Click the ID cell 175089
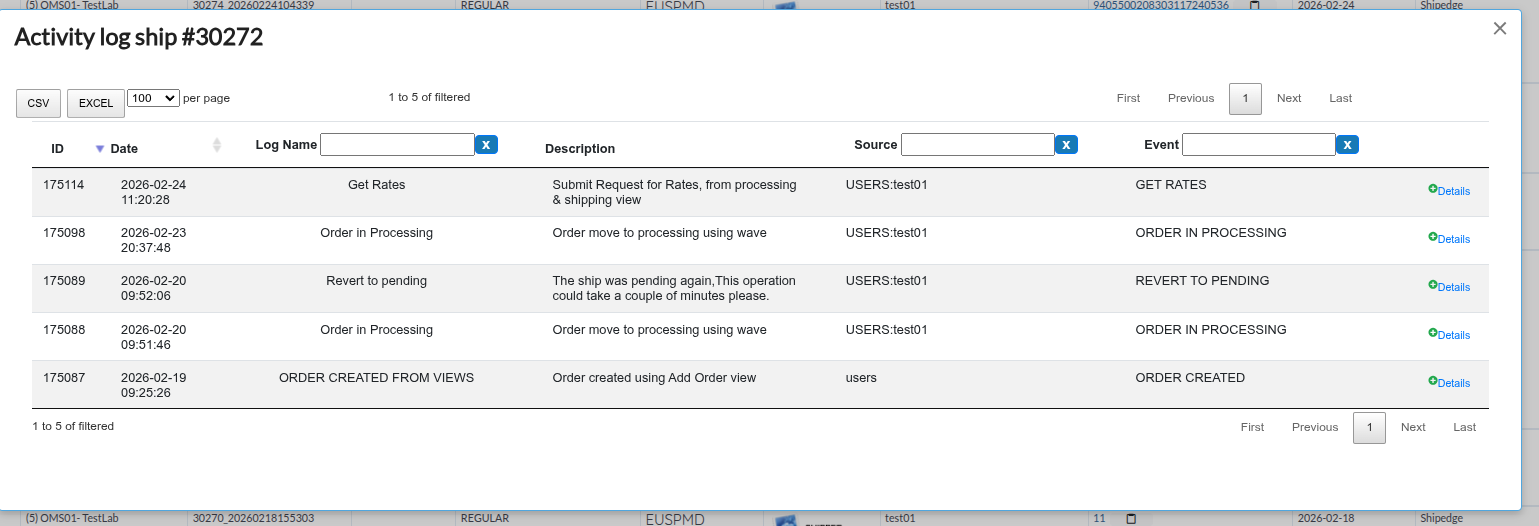This screenshot has height=526, width=1539. (x=64, y=280)
